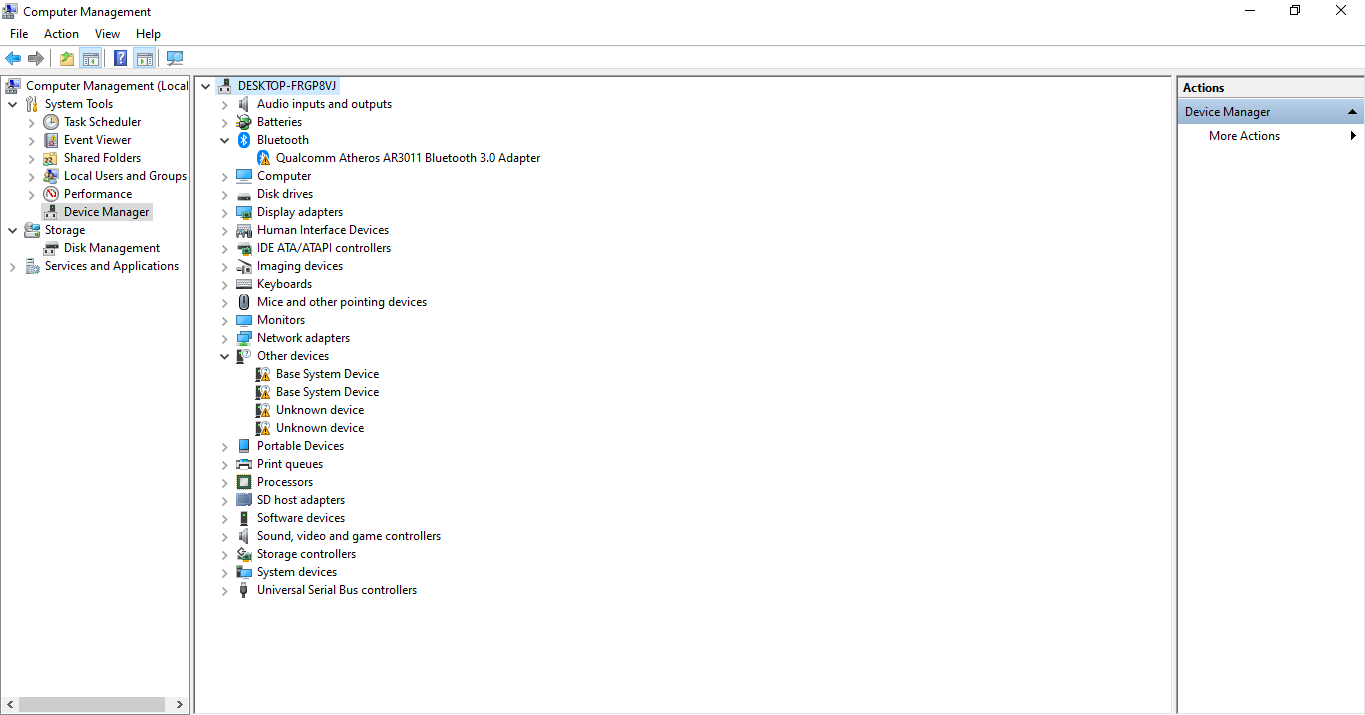Click the Event Viewer icon in tree
This screenshot has height=715, width=1365.
(x=51, y=140)
